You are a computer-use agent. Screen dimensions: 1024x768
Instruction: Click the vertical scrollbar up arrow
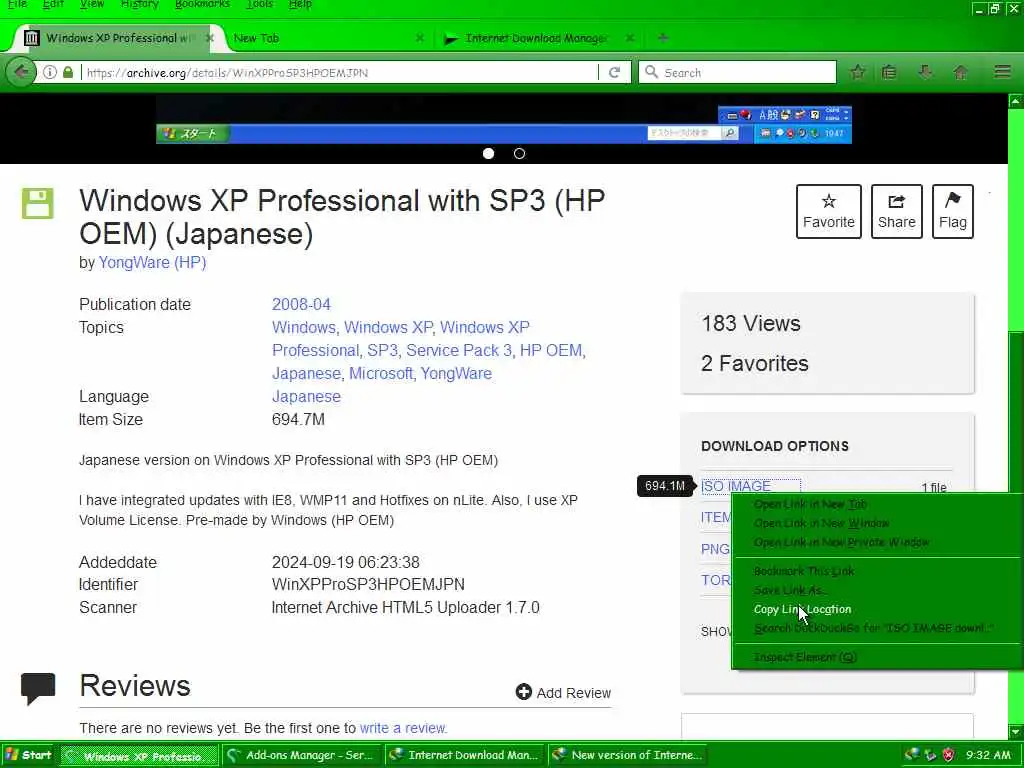click(x=1016, y=101)
